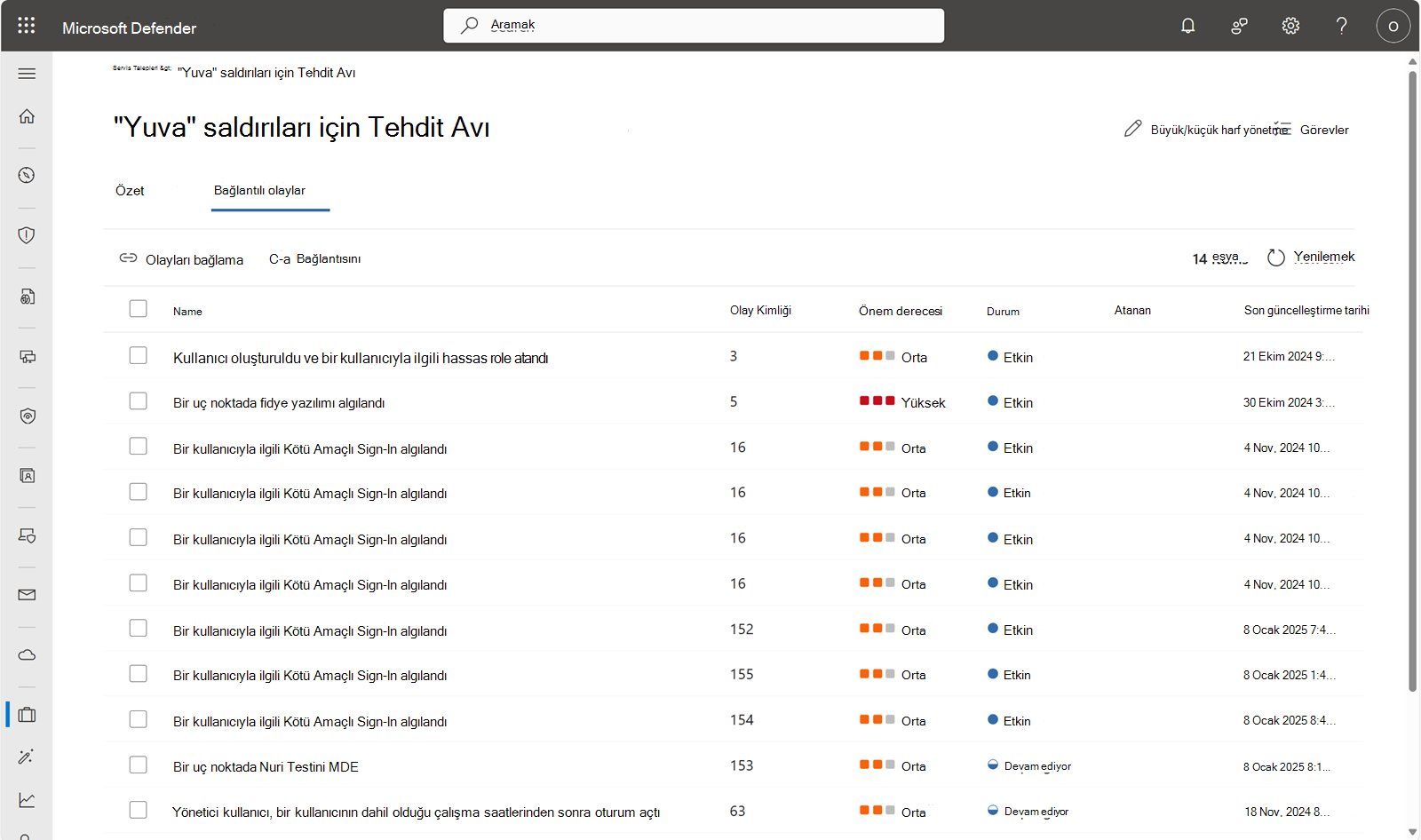Sort by the Olay Kimliği column header
The width and height of the screenshot is (1421, 840).
click(x=760, y=311)
